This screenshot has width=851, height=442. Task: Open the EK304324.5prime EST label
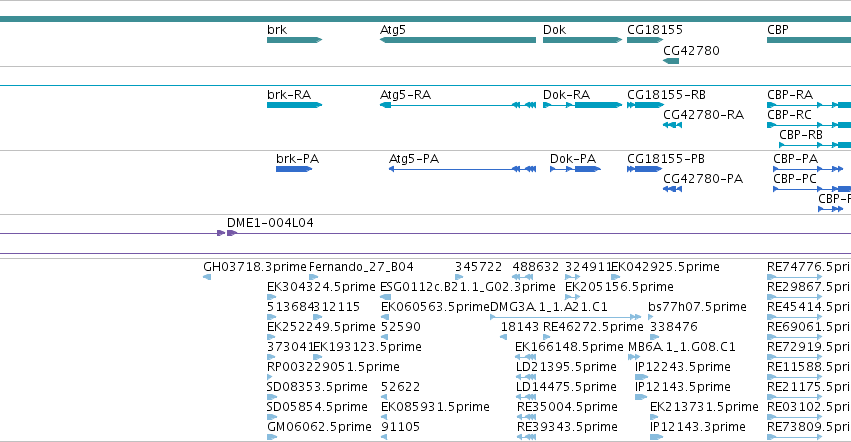321,287
